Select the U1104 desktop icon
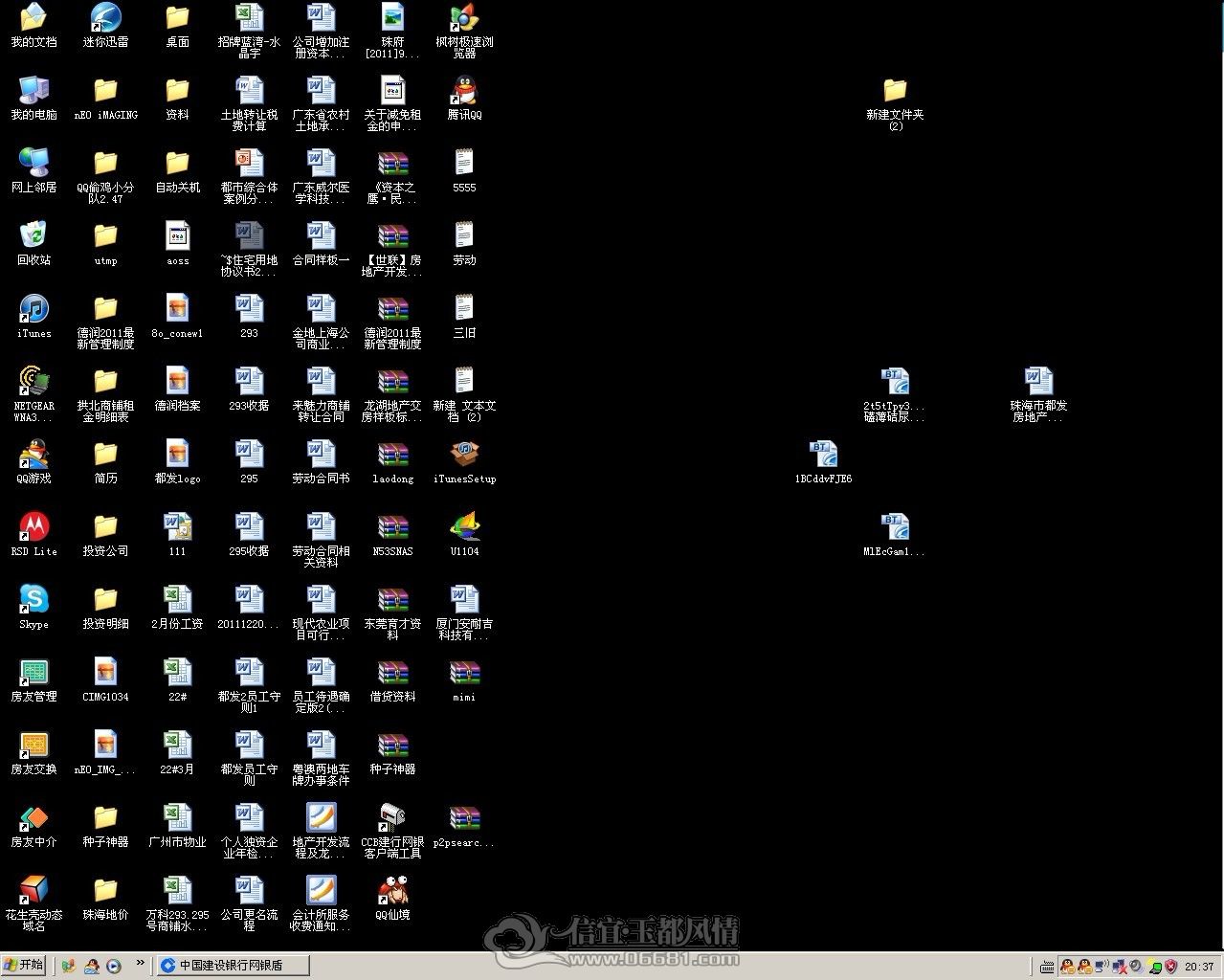Image resolution: width=1224 pixels, height=980 pixels. tap(464, 534)
